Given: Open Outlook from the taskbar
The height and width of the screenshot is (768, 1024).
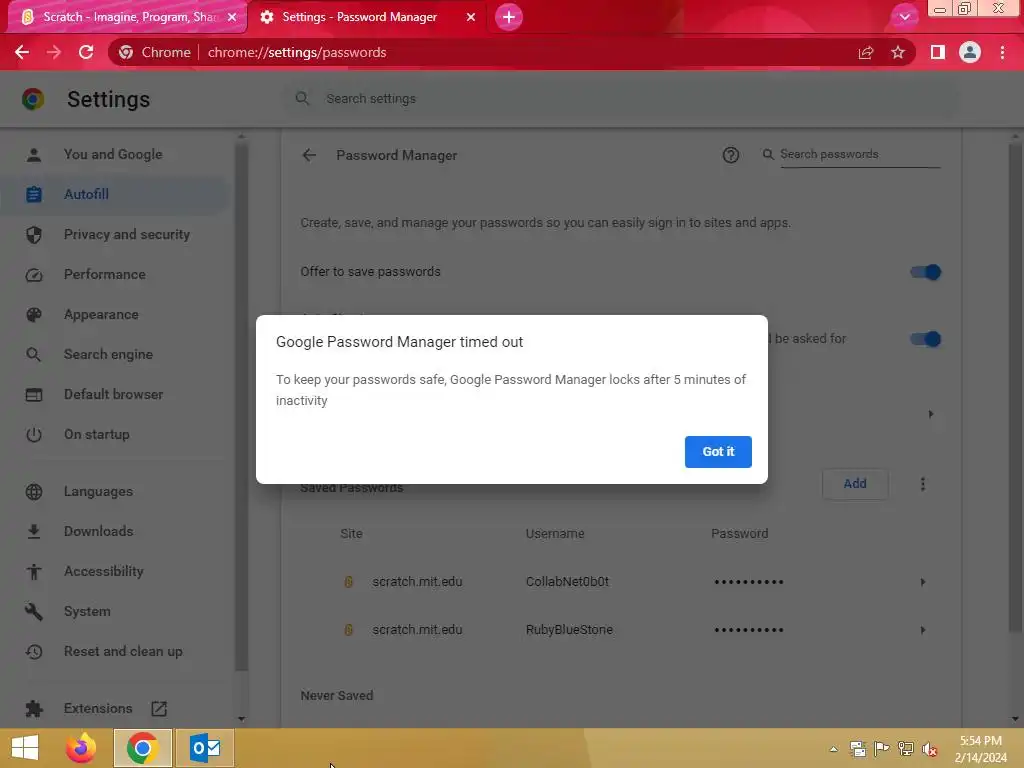Looking at the screenshot, I should point(205,748).
